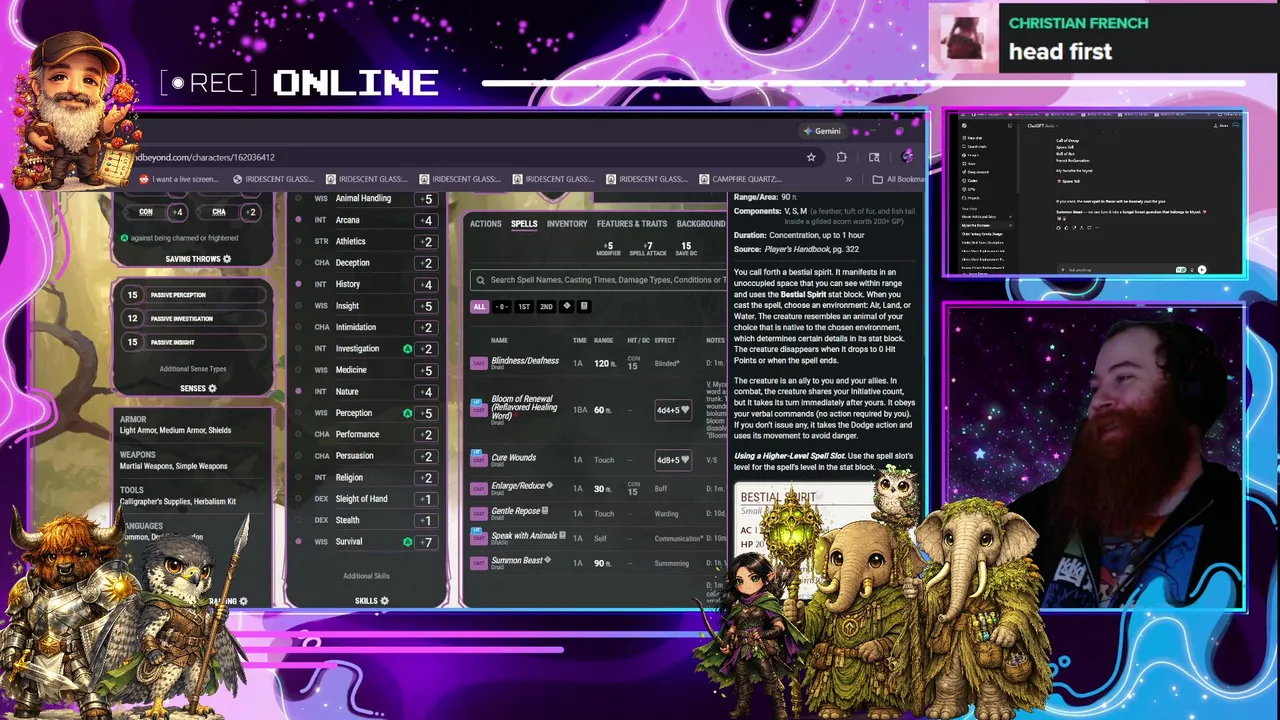1280x720 pixels.
Task: Click the Arcana proficiency dot
Action: tap(298, 220)
